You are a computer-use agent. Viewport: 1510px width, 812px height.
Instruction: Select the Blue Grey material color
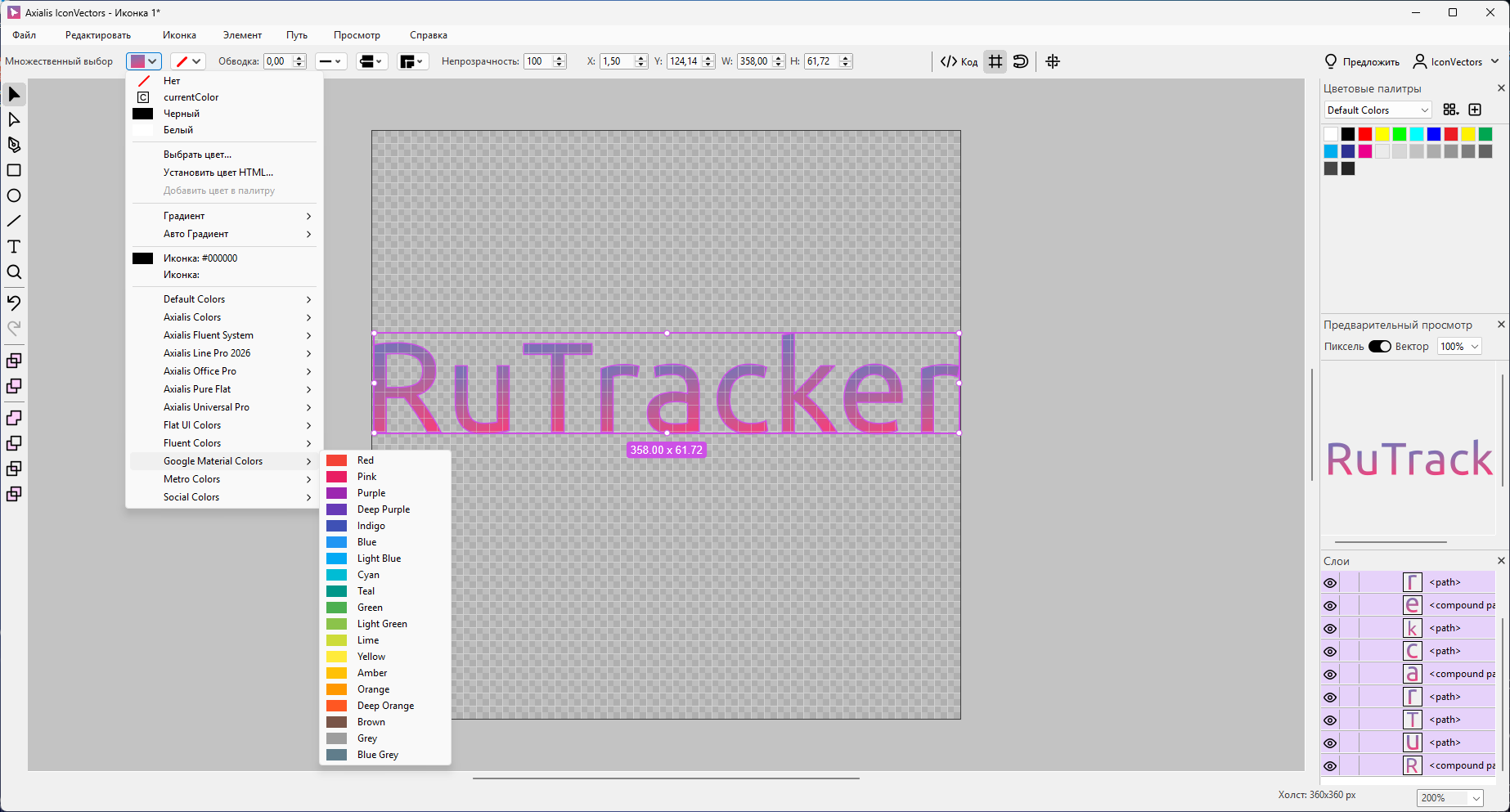[x=384, y=755]
